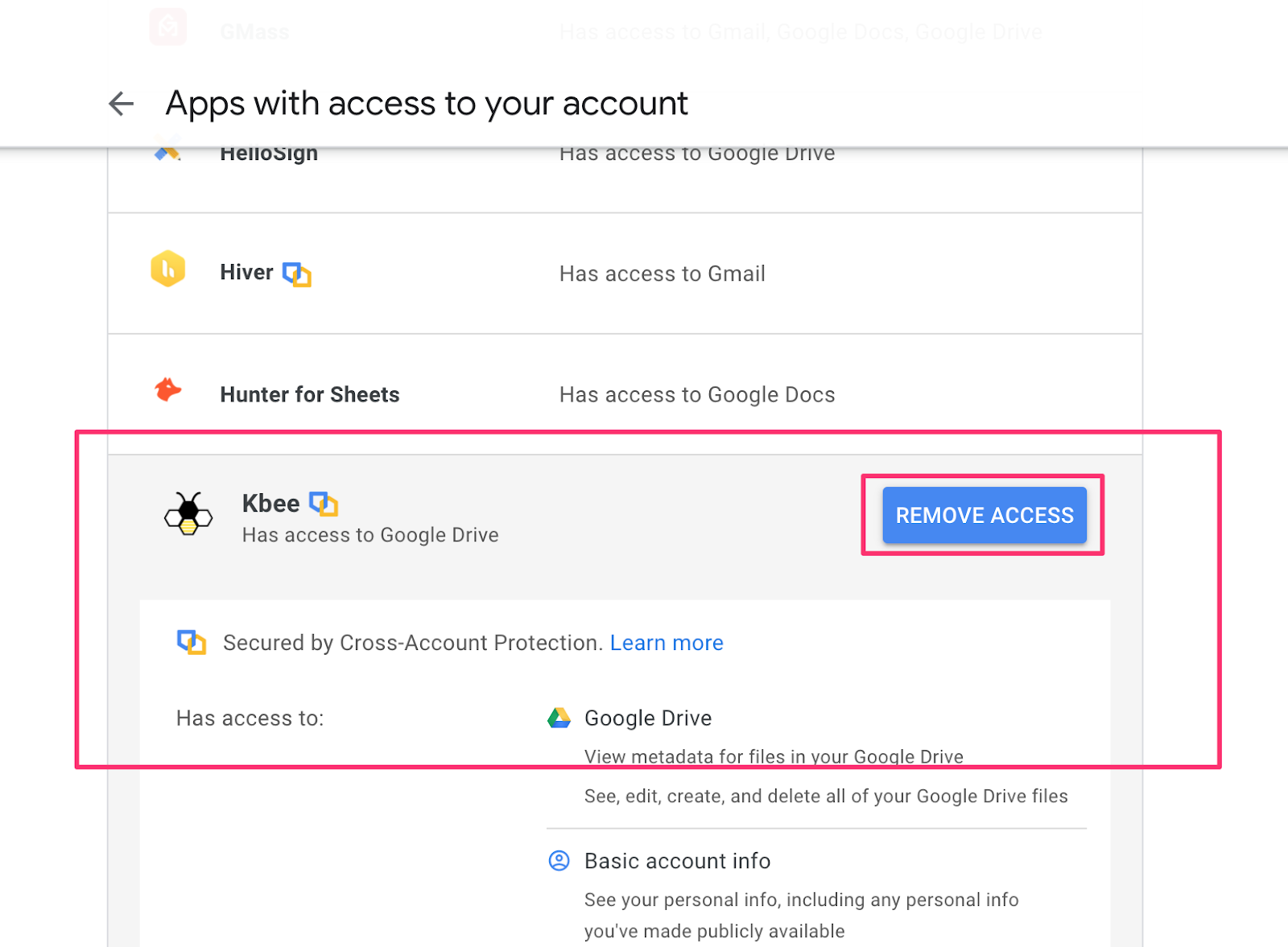
Task: Click 'View metadata for files' permission text
Action: click(x=774, y=757)
